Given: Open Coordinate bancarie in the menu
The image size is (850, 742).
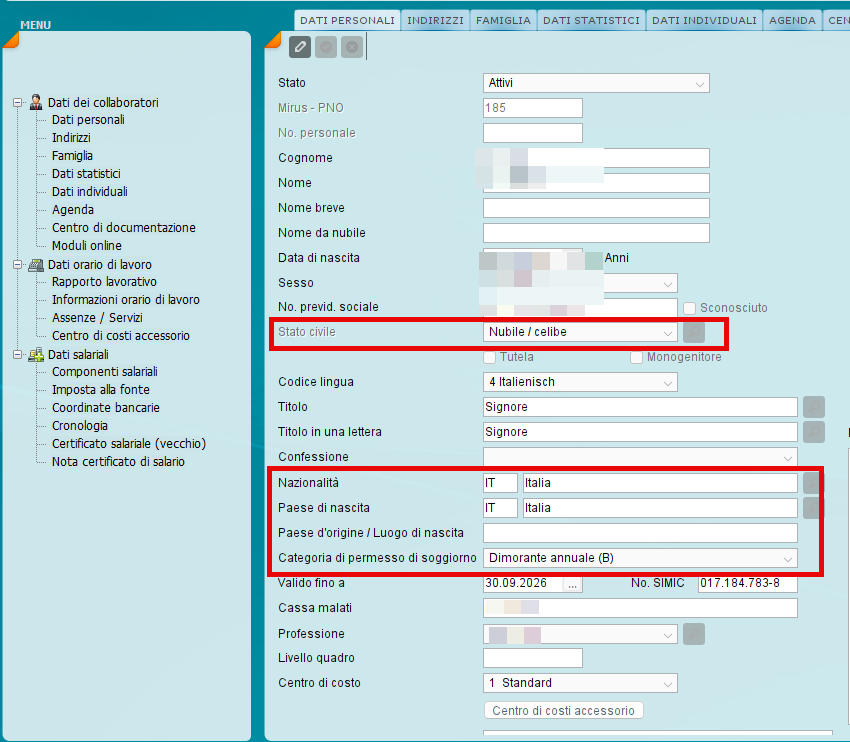Looking at the screenshot, I should (x=106, y=408).
